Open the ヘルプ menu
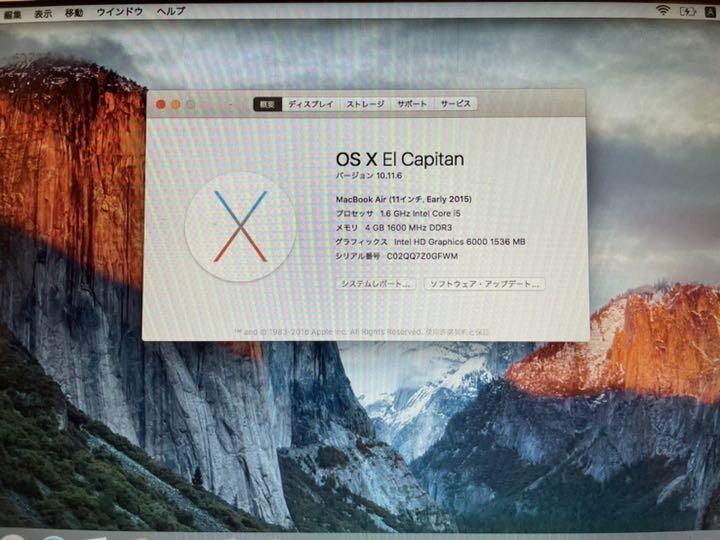 click(x=171, y=11)
